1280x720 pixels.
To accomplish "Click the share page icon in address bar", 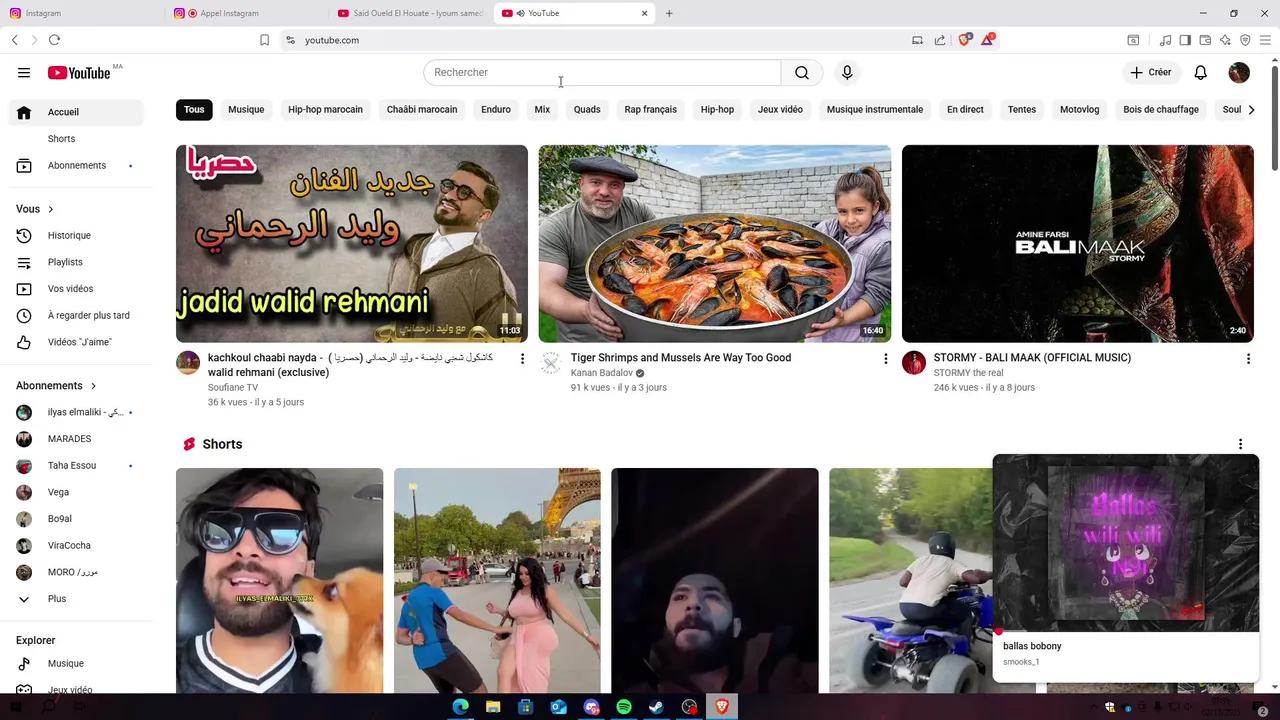I will pos(940,40).
